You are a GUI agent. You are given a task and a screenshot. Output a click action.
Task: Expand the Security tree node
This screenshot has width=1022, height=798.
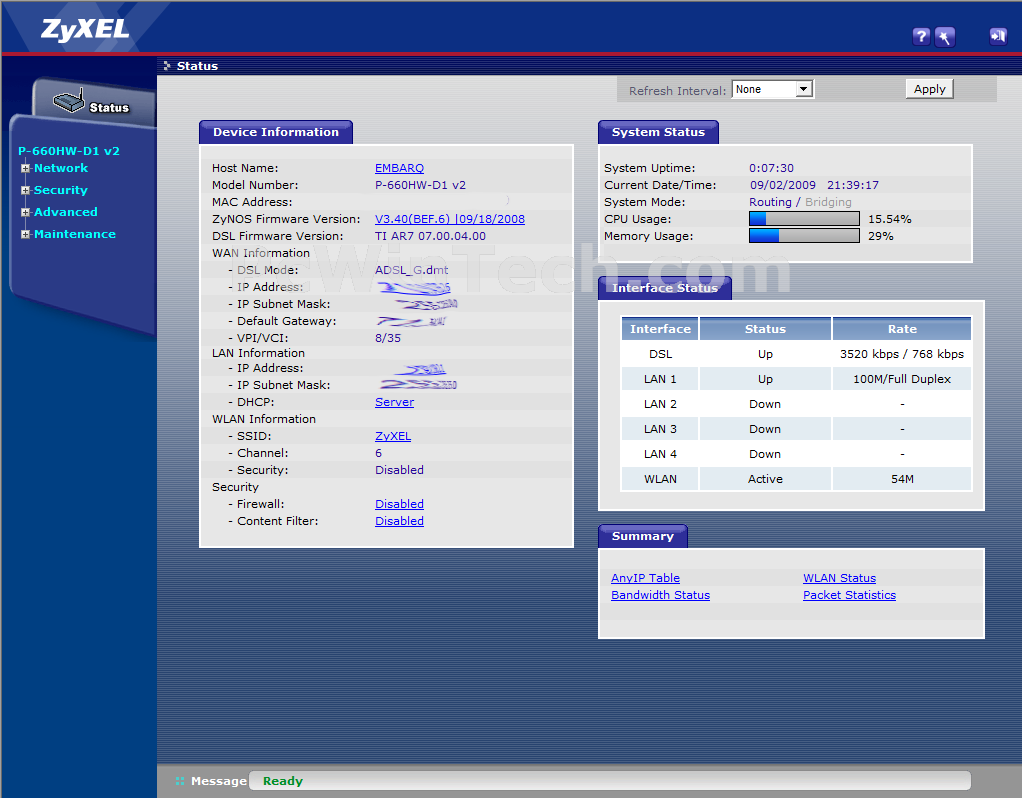(25, 190)
